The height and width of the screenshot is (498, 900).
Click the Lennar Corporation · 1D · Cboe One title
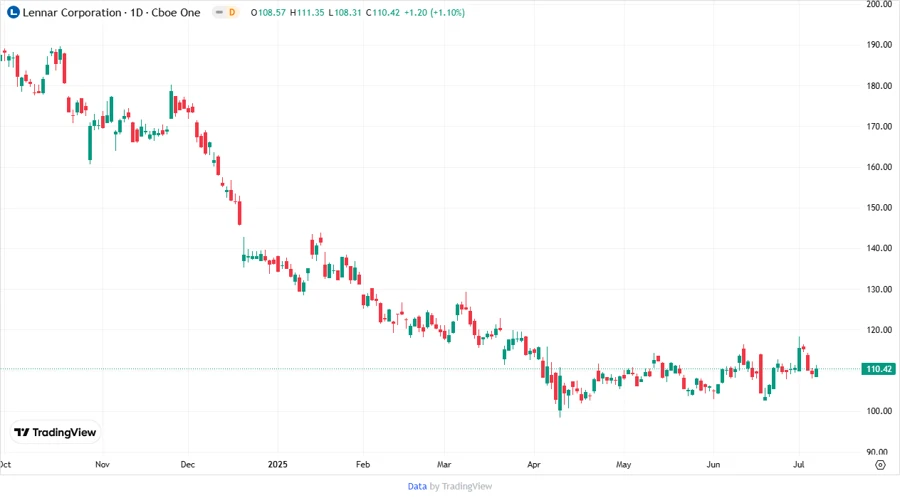coord(111,12)
